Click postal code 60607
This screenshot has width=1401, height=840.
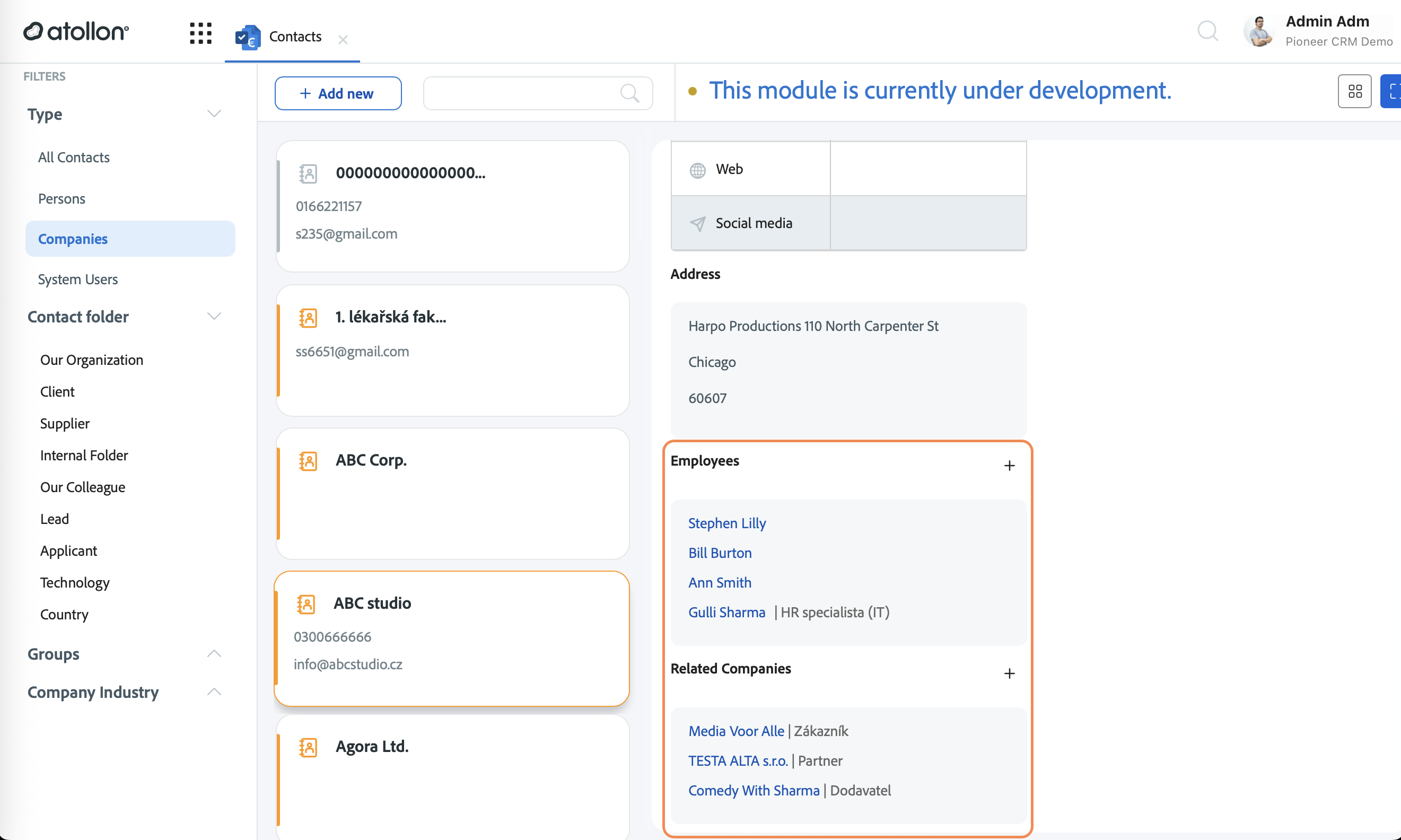tap(707, 398)
